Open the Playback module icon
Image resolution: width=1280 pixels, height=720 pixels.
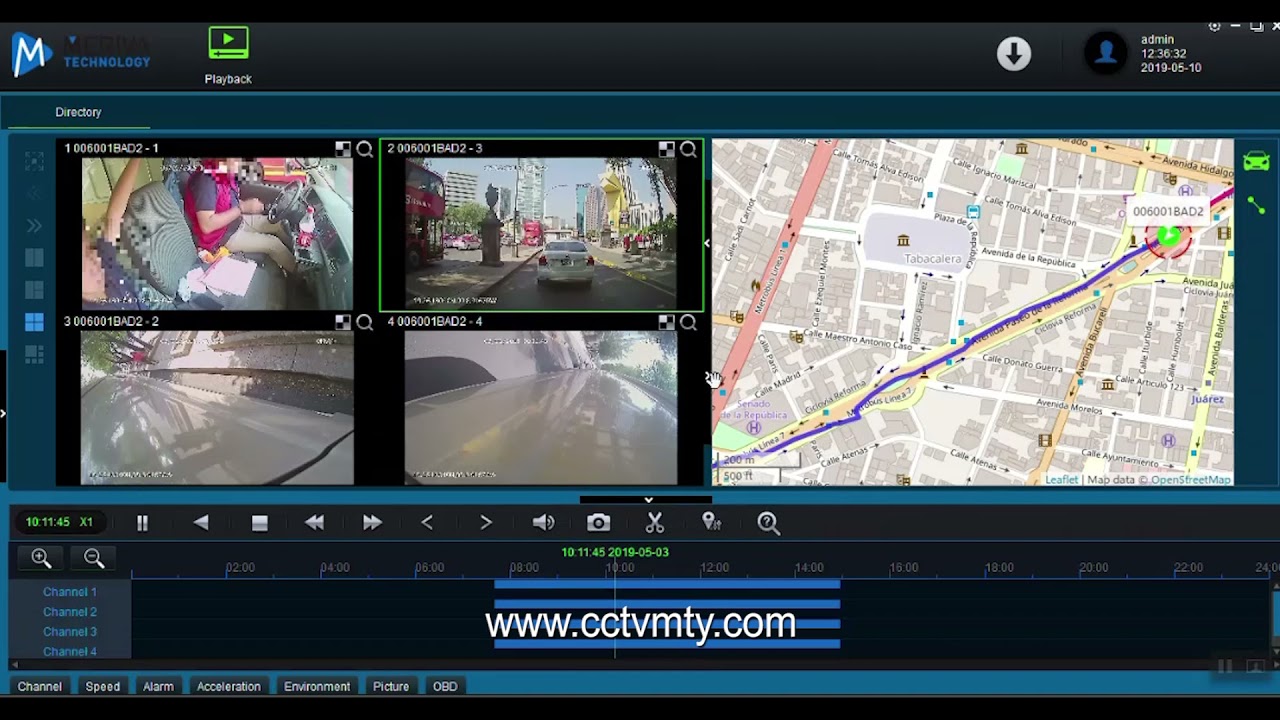[x=228, y=45]
